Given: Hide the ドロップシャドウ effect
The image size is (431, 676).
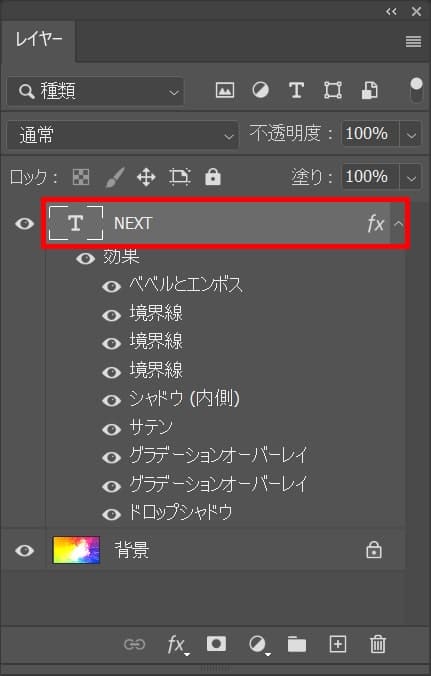Looking at the screenshot, I should 111,514.
